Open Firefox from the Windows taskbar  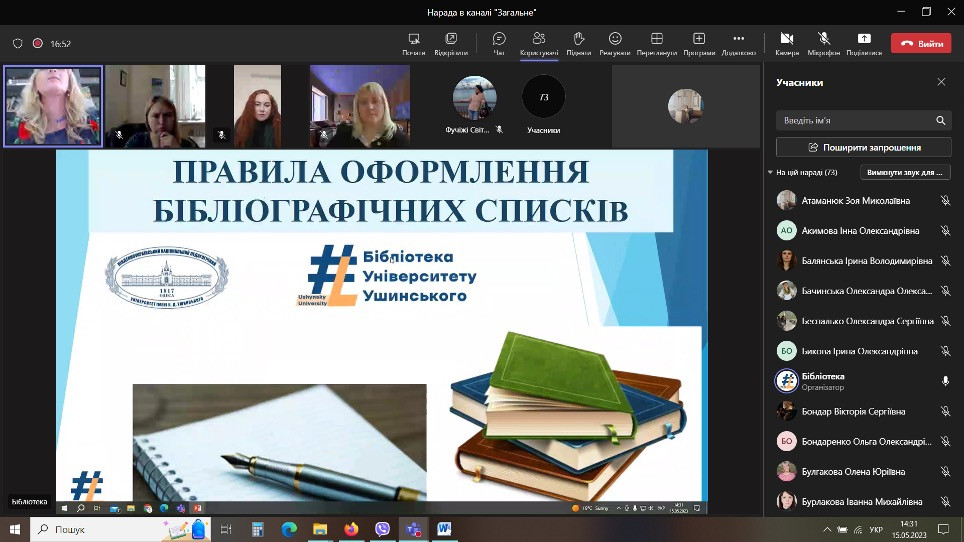[x=351, y=529]
